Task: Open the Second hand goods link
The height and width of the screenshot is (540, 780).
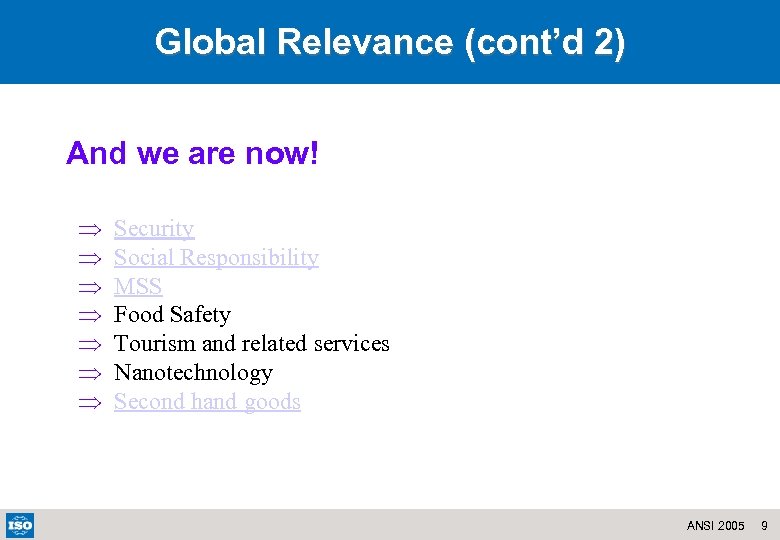Action: pos(207,402)
